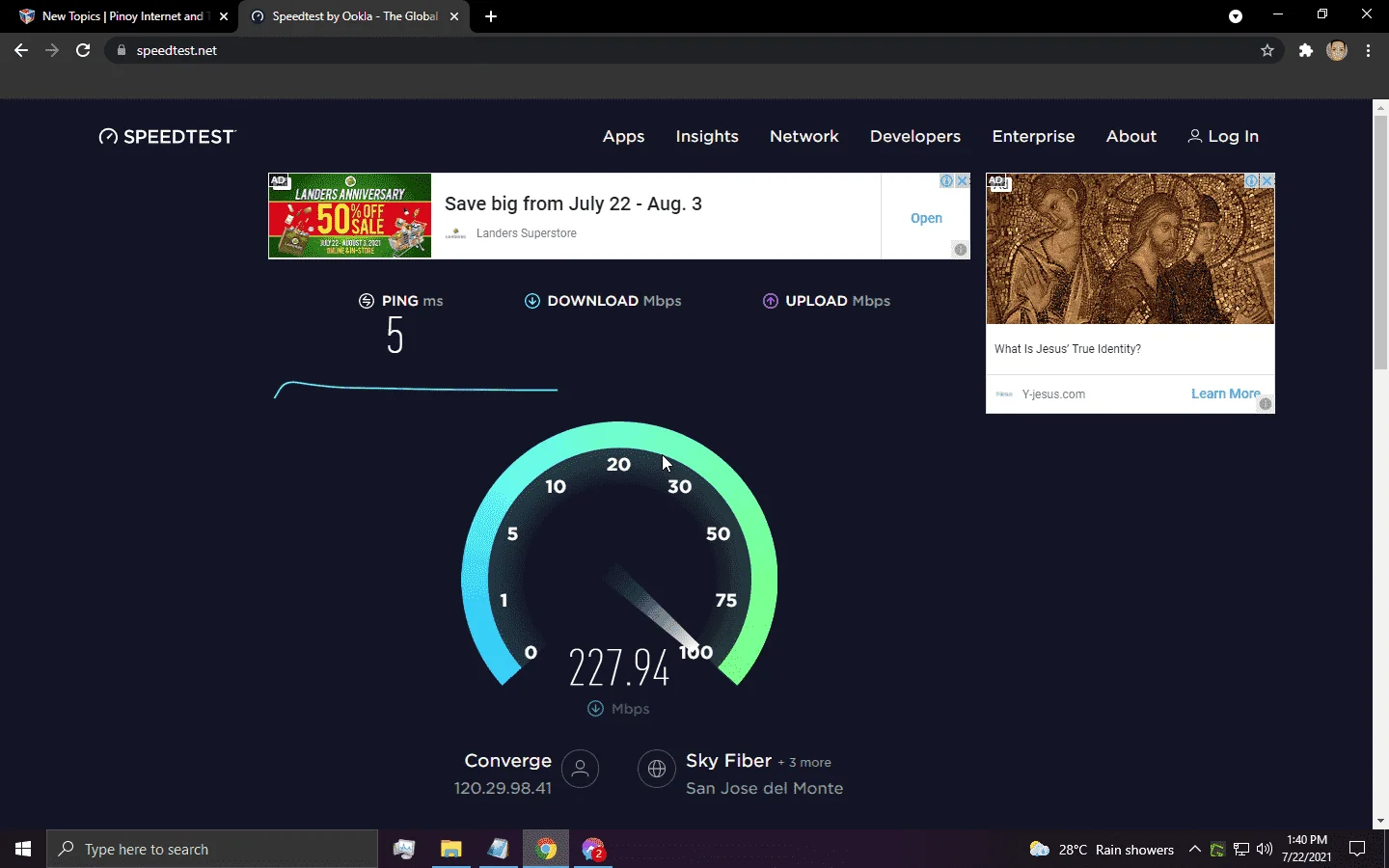The height and width of the screenshot is (868, 1389).
Task: Click Open on the Landers ad
Action: pyautogui.click(x=926, y=218)
